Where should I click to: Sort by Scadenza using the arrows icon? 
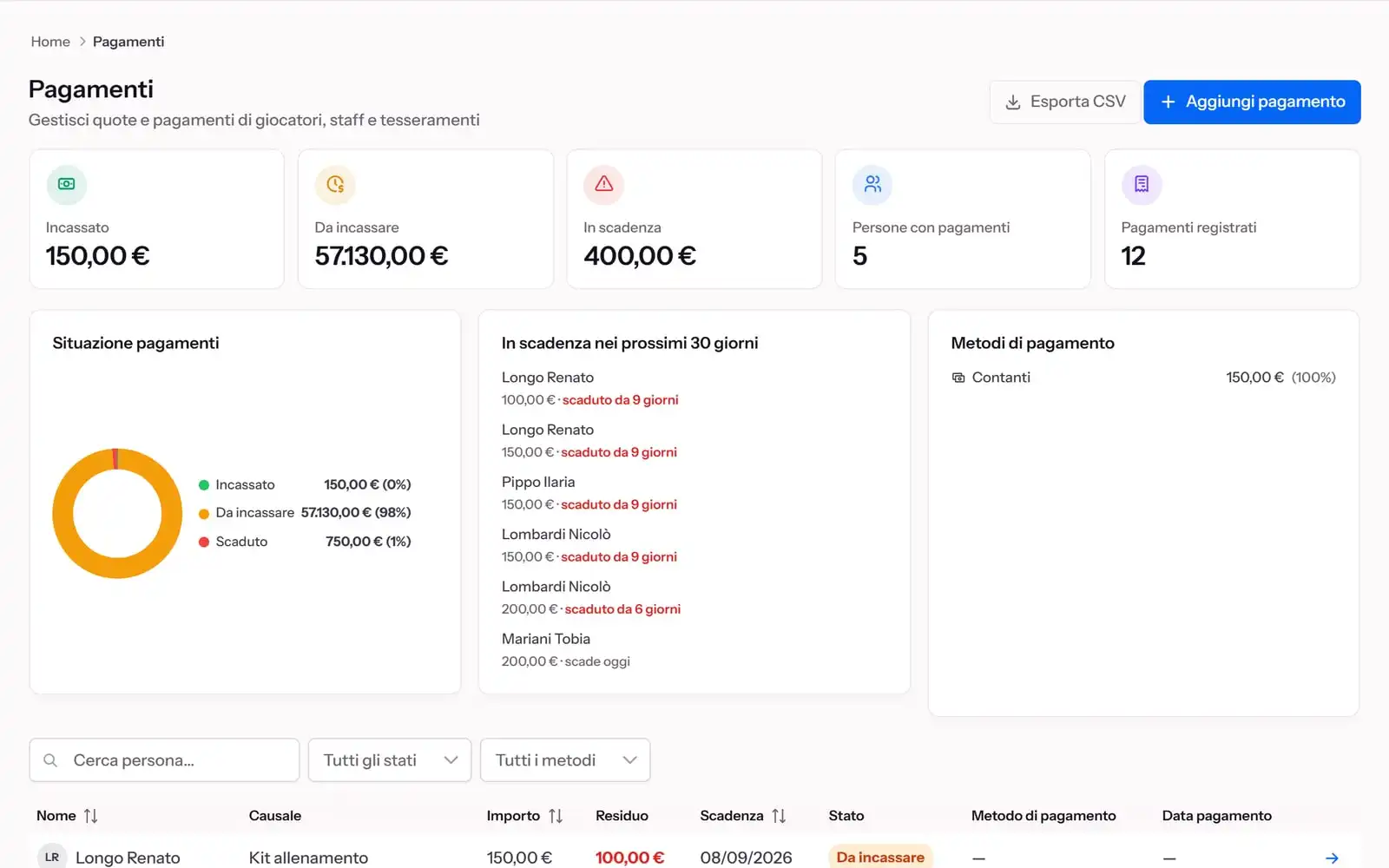(x=779, y=816)
